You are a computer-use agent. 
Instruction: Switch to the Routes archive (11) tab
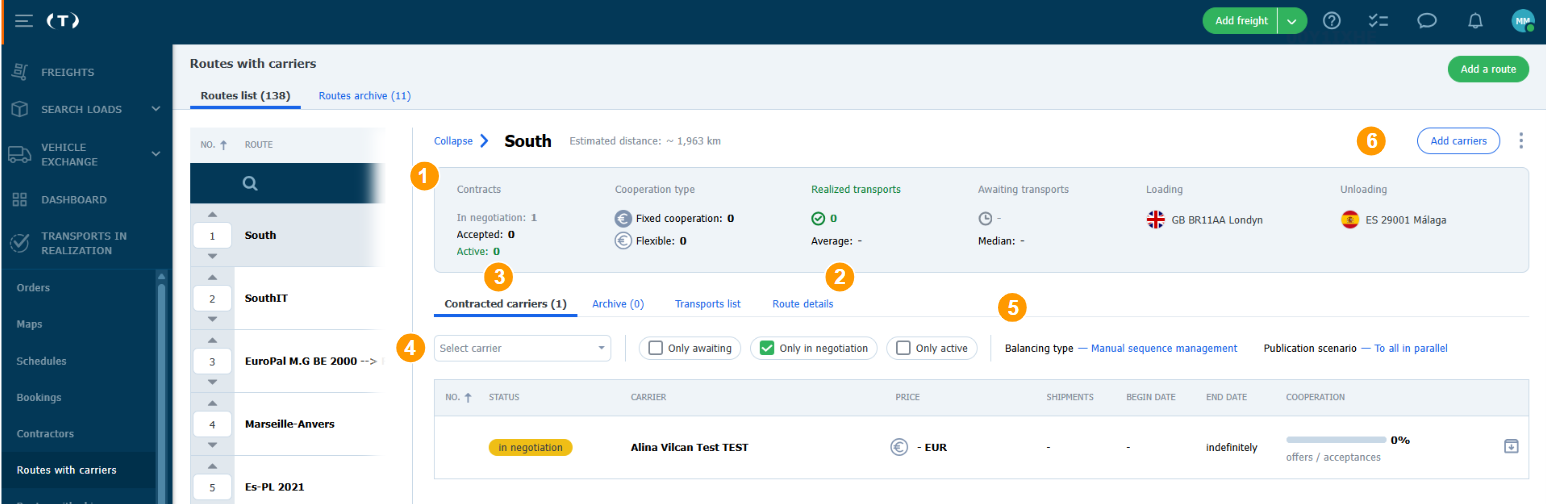pyautogui.click(x=364, y=96)
